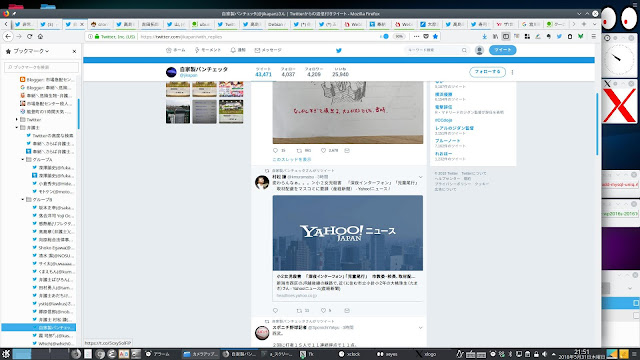
Task: List all tabs dropdown arrow
Action: (594, 24)
